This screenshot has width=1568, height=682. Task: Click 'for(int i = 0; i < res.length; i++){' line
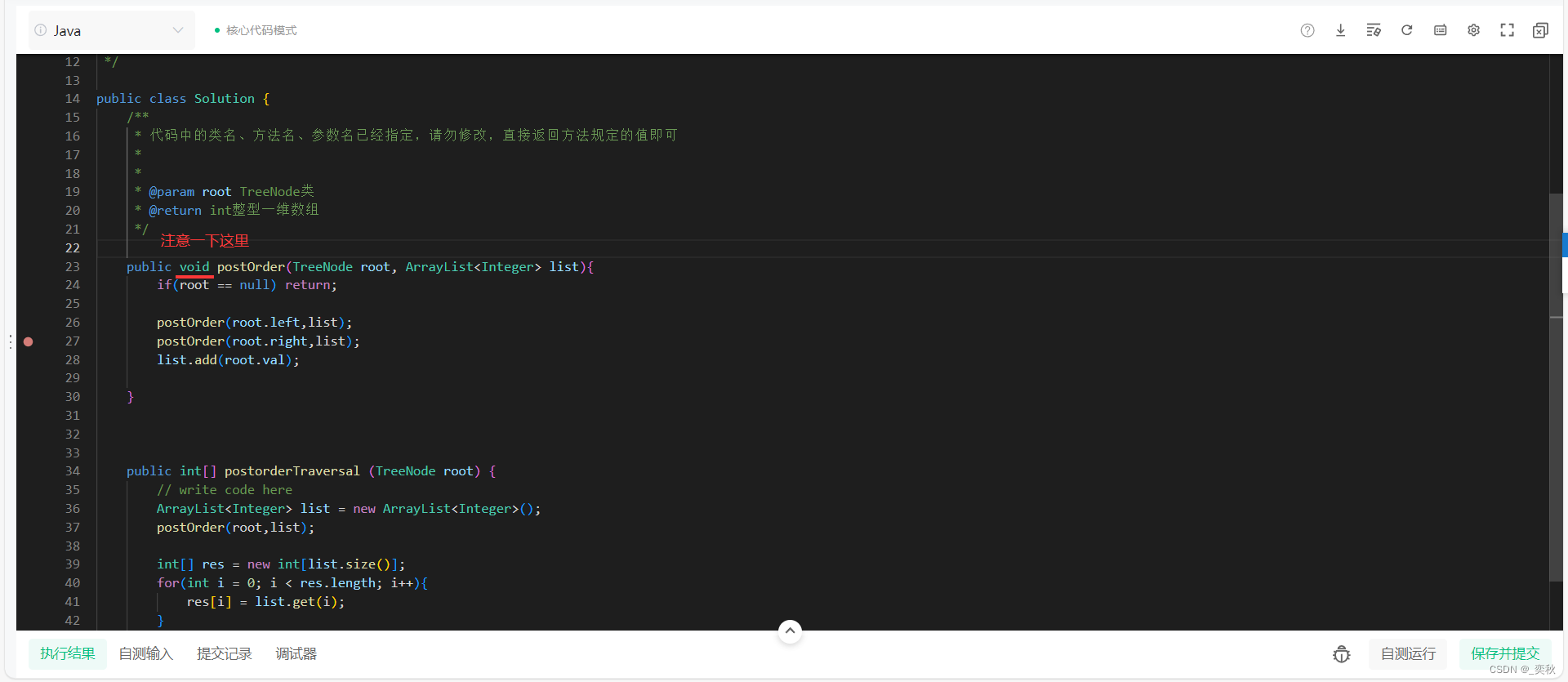[x=292, y=583]
